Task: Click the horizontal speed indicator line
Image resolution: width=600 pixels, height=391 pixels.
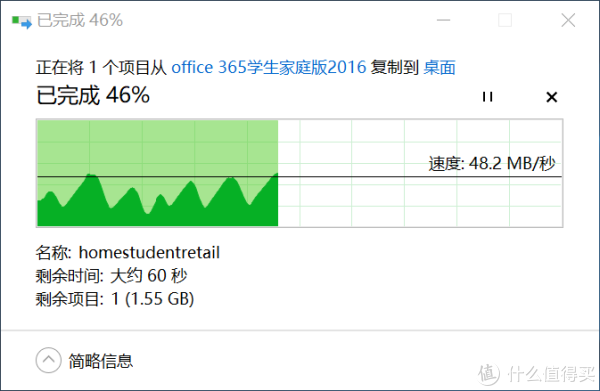Action: (x=300, y=177)
